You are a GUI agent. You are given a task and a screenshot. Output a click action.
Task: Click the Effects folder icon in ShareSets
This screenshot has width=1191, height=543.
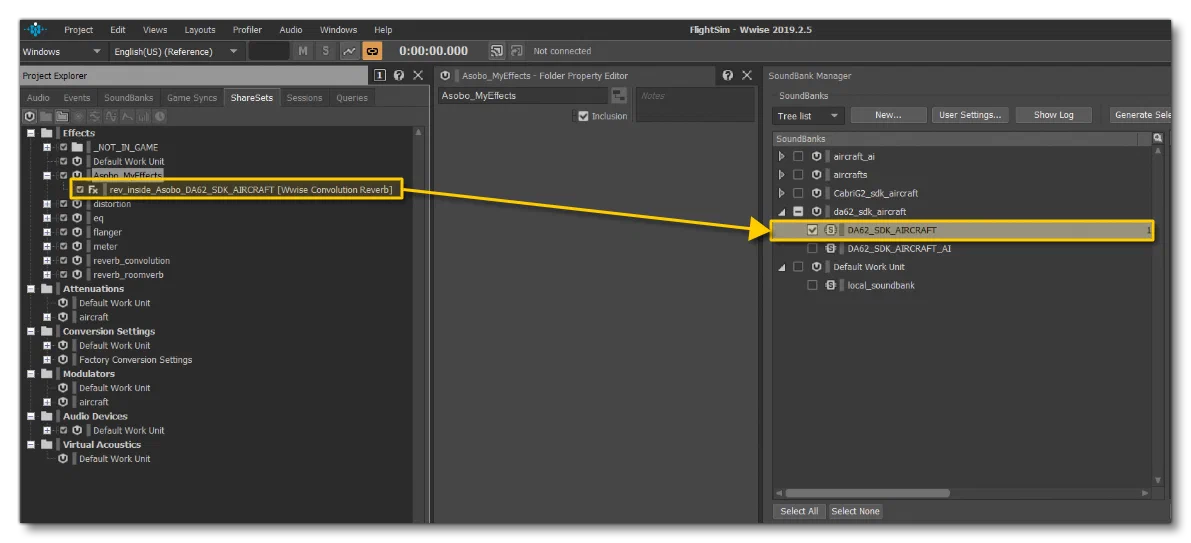point(46,133)
